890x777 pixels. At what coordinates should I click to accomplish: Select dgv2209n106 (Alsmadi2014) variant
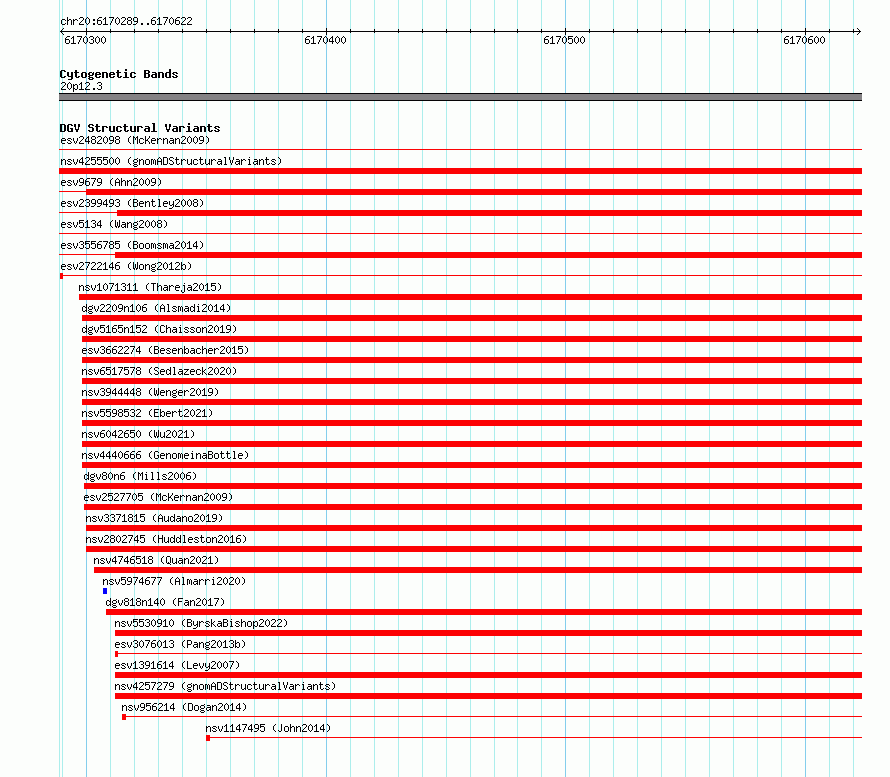(156, 308)
